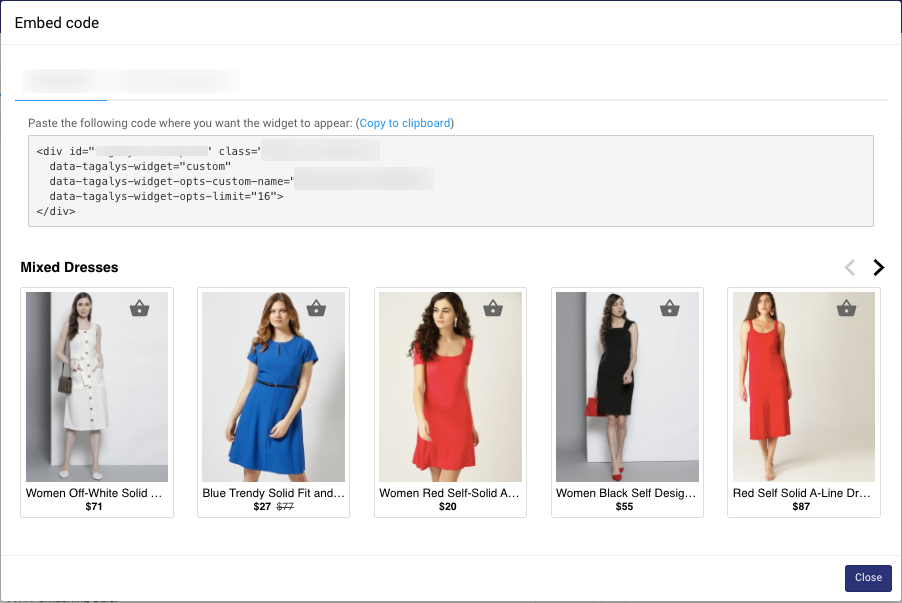Click the 'Embed code' dialog title
Image resolution: width=902 pixels, height=603 pixels.
57,23
